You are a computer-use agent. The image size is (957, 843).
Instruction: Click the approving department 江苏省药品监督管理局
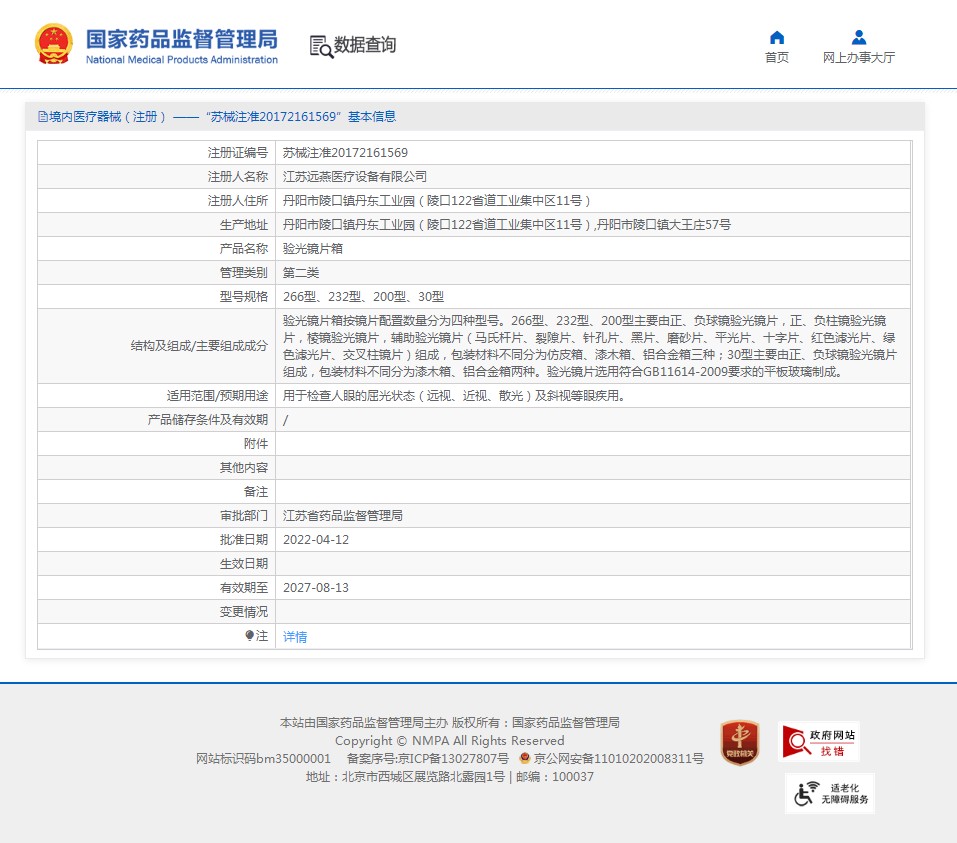(342, 516)
